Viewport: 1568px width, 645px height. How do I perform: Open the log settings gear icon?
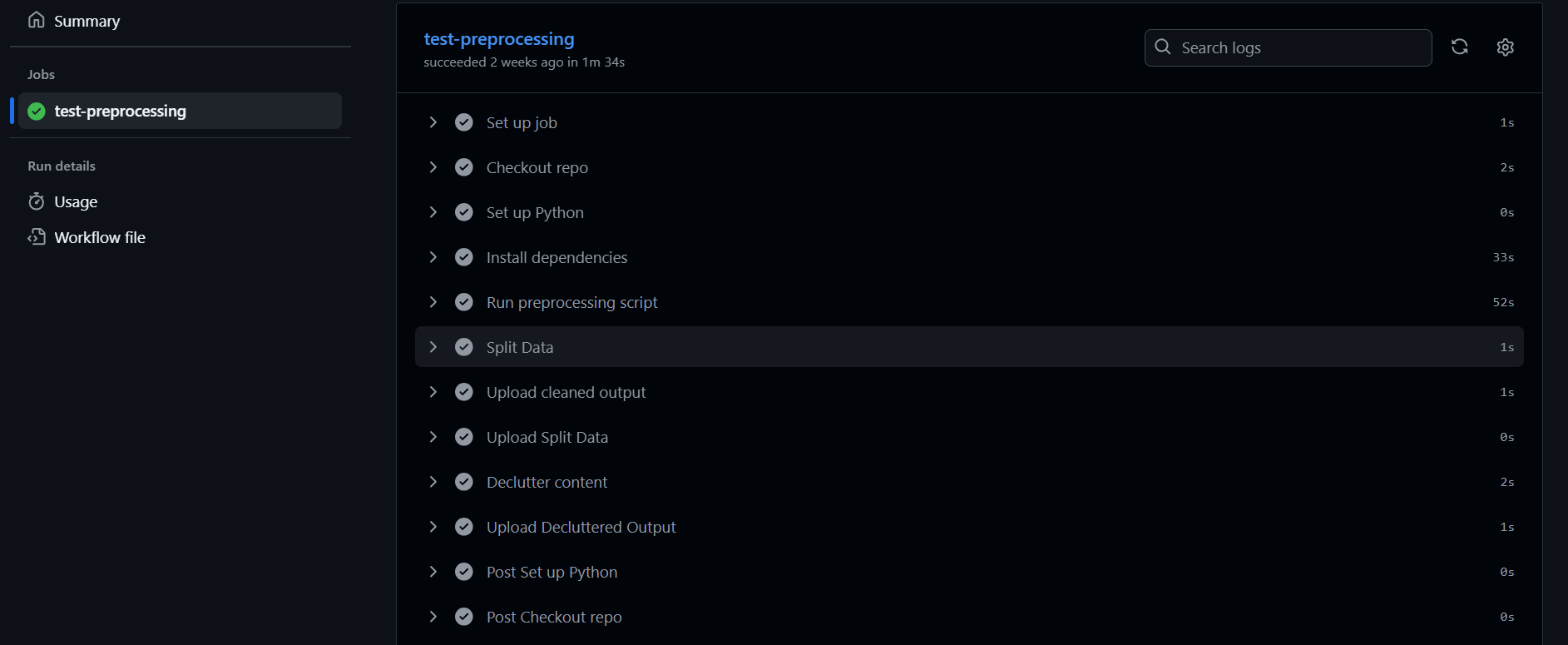click(x=1505, y=47)
